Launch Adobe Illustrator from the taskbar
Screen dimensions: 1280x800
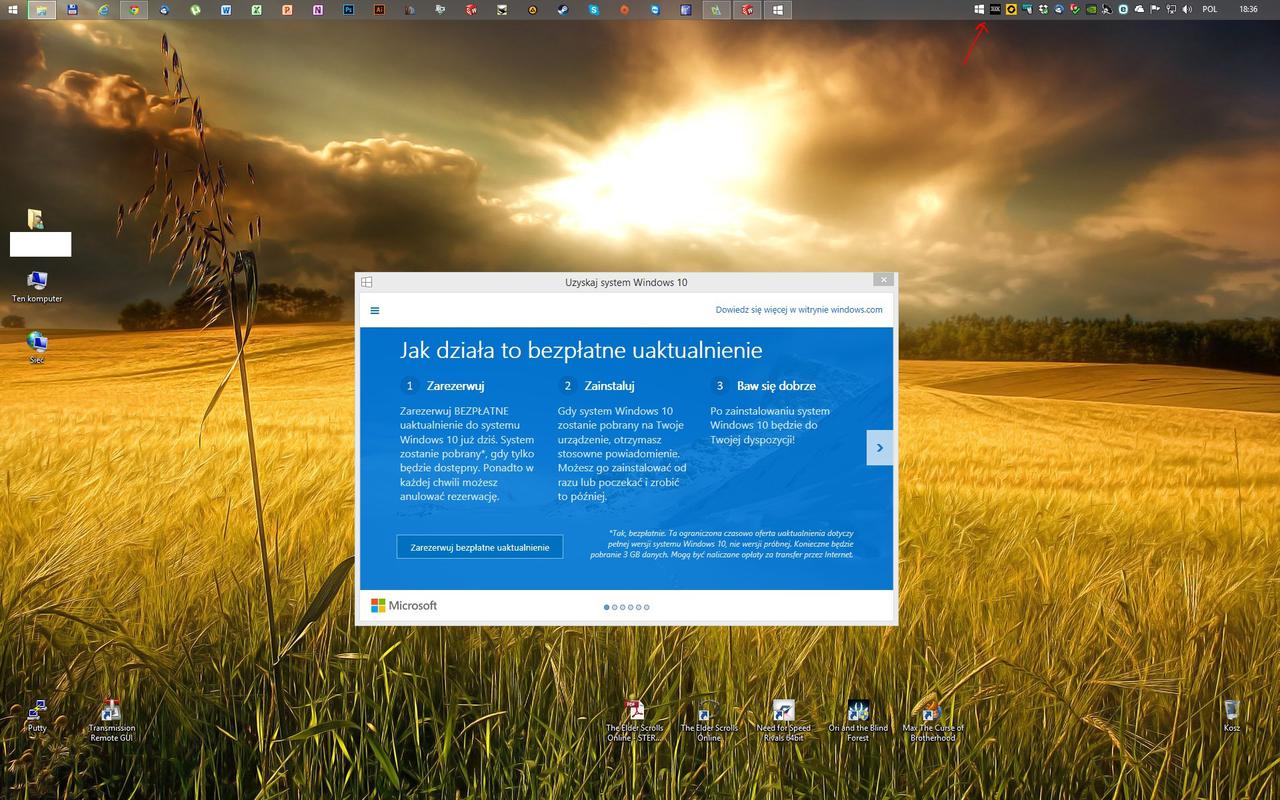tap(379, 9)
